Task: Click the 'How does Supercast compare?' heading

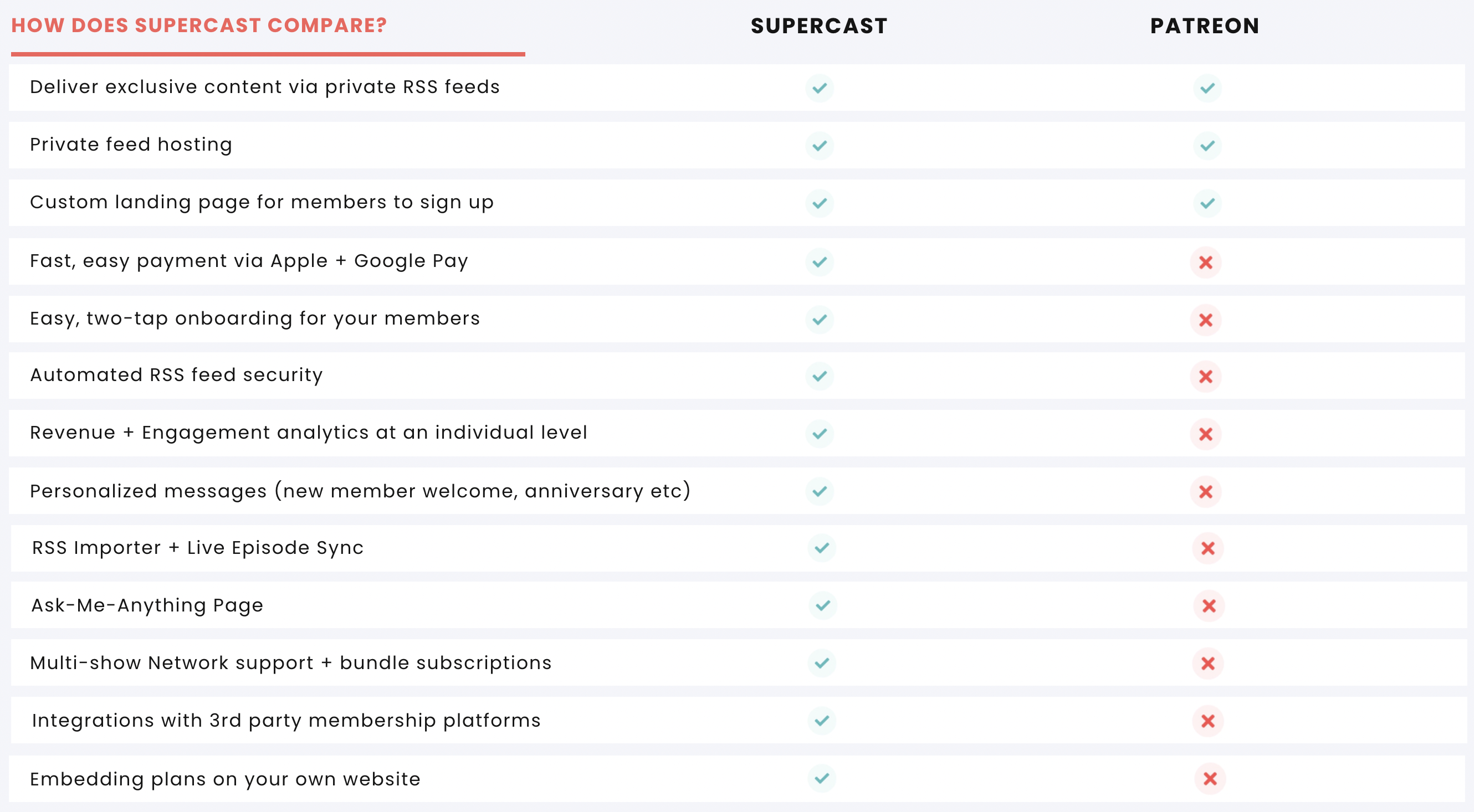Action: 199,25
